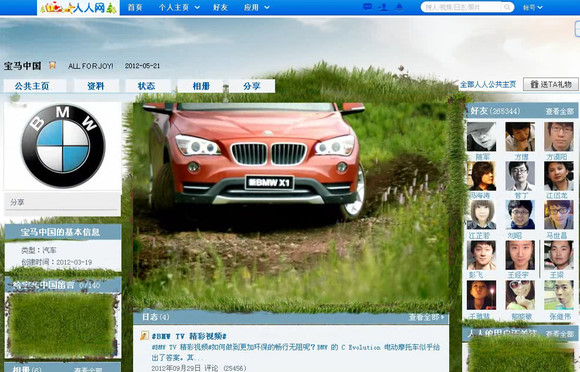Switch to the 资料 tab

coord(96,86)
